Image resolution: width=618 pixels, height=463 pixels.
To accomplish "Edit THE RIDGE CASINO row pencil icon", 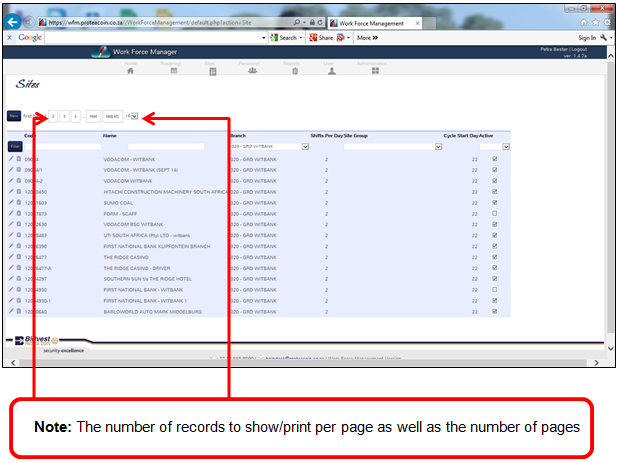I will [x=11, y=257].
